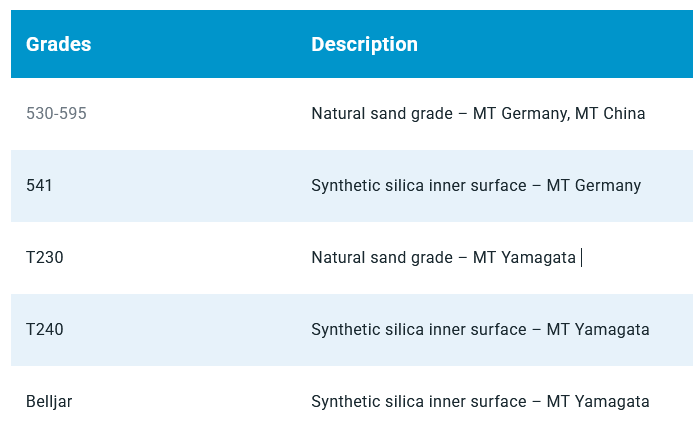Click the Grades column header

click(58, 44)
